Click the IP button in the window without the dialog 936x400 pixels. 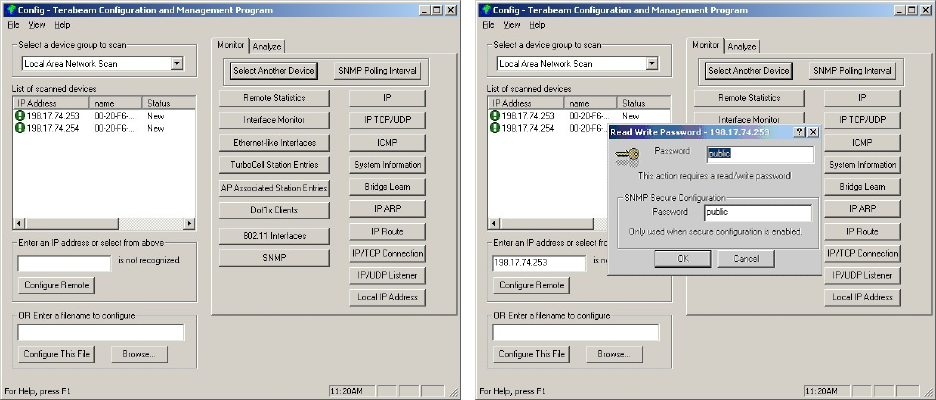click(x=387, y=98)
